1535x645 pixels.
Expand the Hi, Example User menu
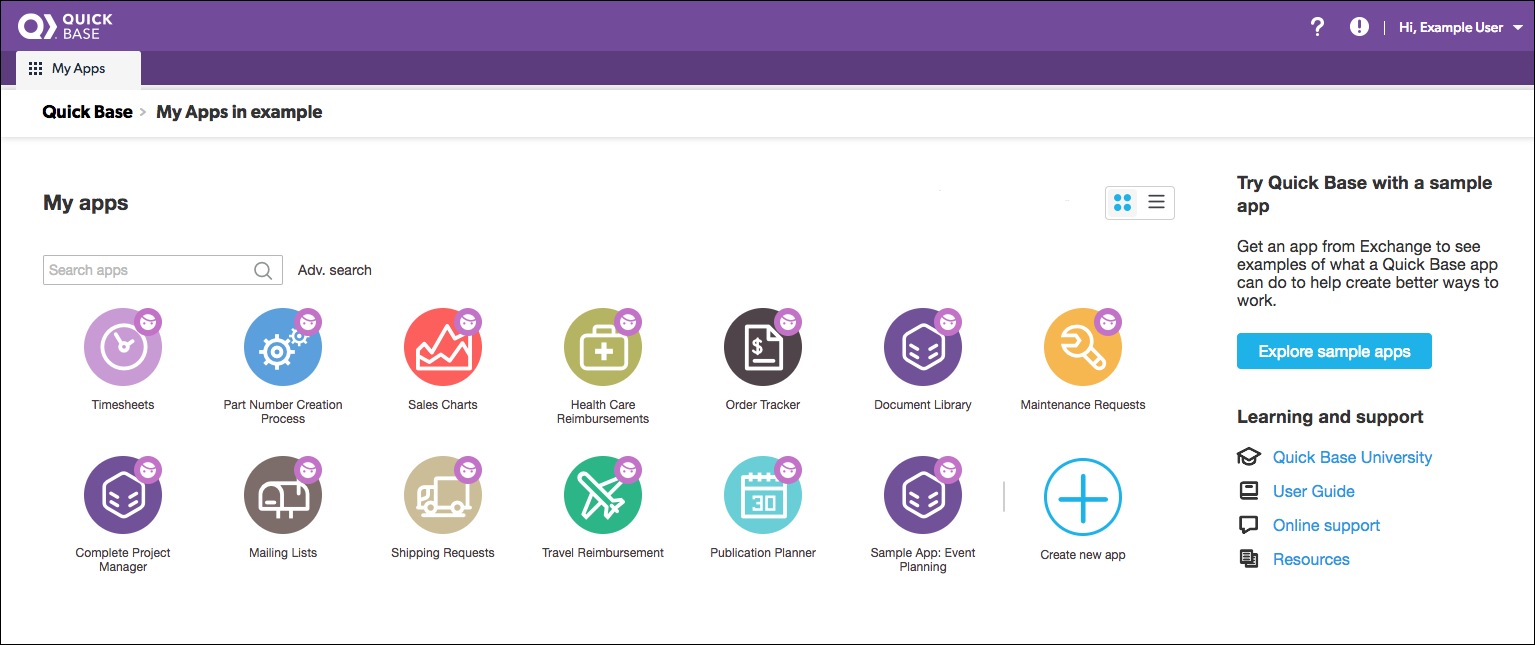tap(1460, 28)
